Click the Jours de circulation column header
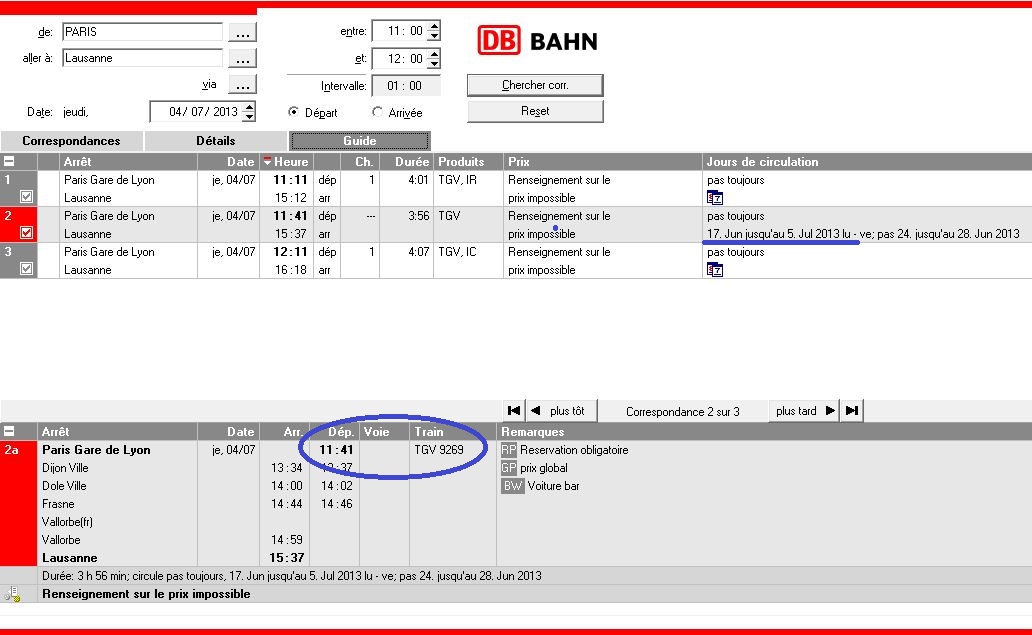This screenshot has width=1032, height=635. [x=866, y=161]
